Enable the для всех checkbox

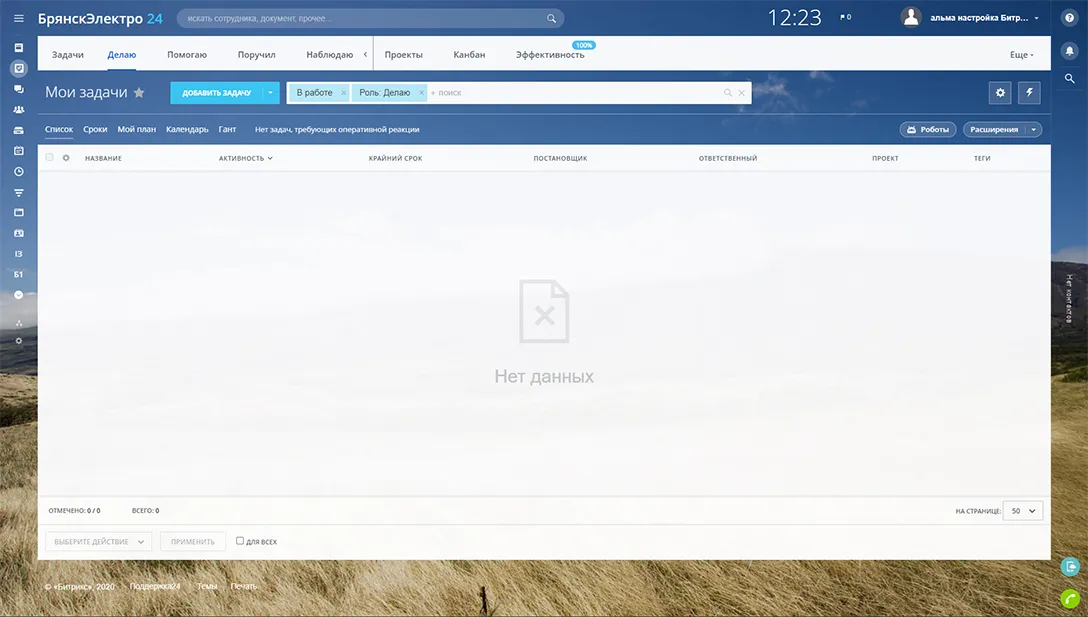tap(239, 541)
